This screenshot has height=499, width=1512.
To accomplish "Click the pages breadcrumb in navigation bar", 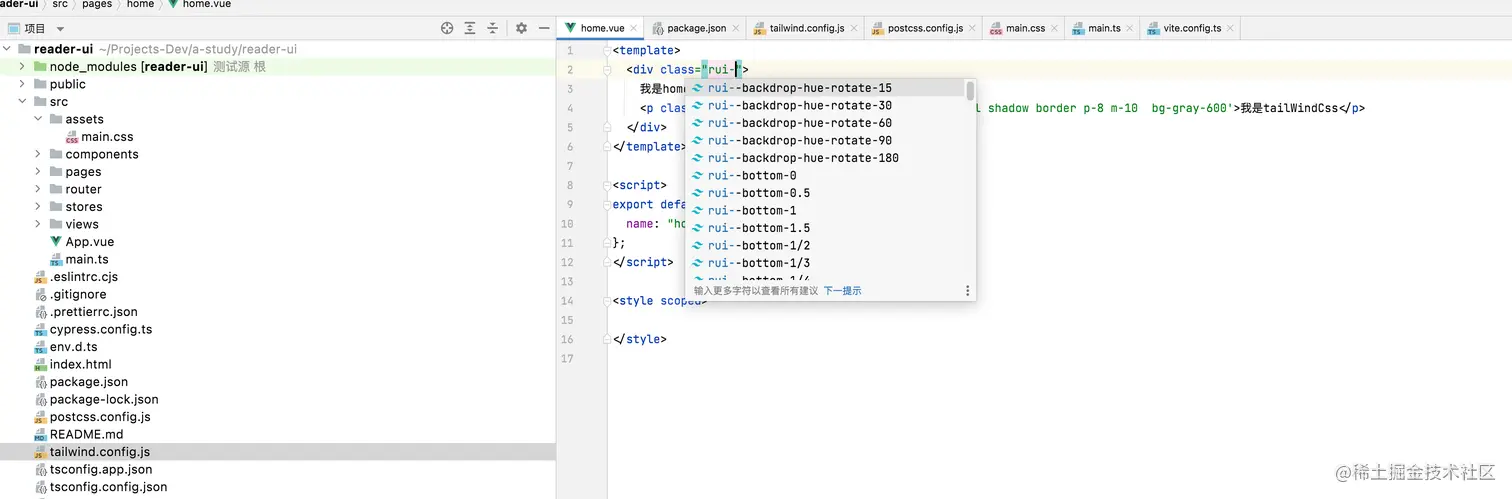I will 97,4.
